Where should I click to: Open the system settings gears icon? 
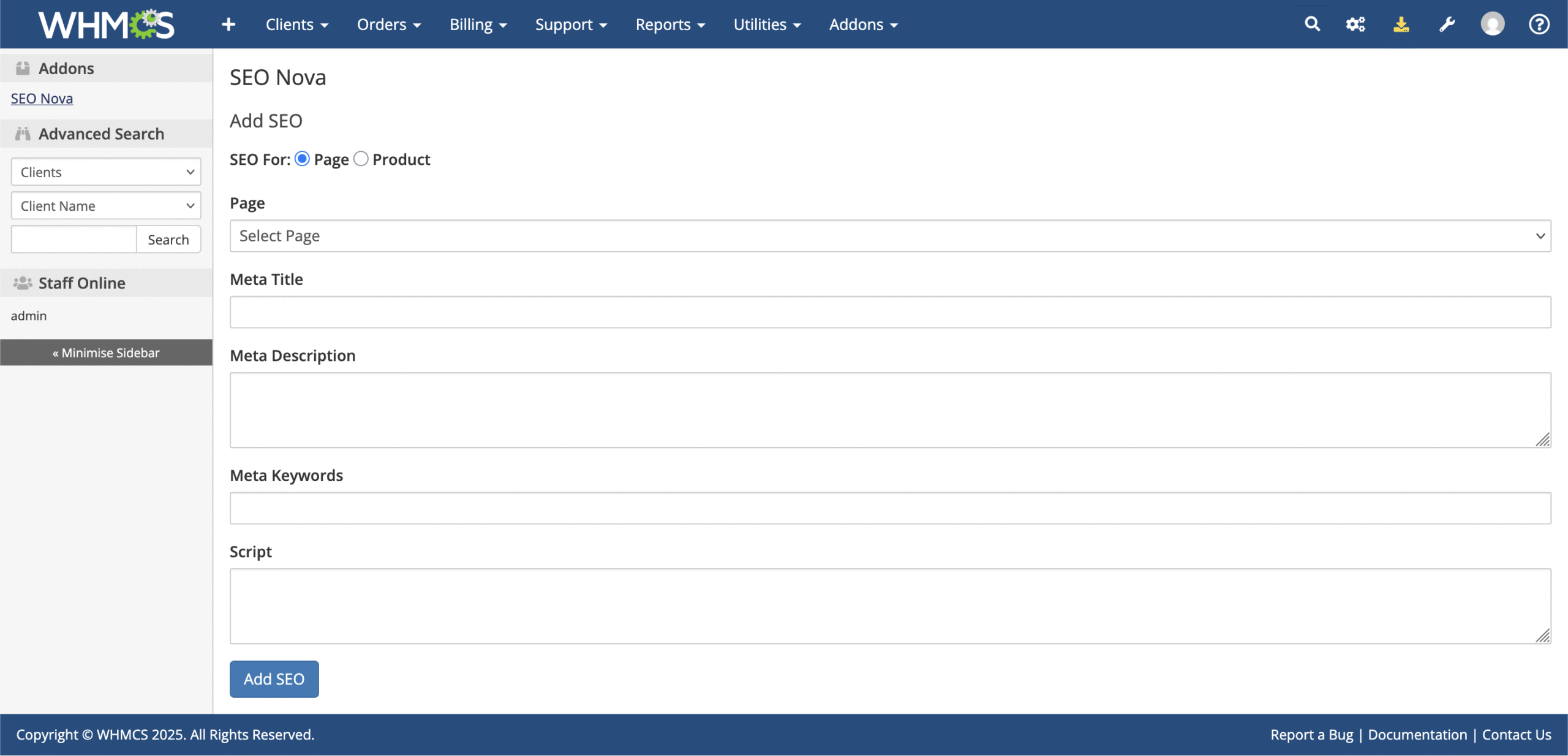pyautogui.click(x=1355, y=25)
